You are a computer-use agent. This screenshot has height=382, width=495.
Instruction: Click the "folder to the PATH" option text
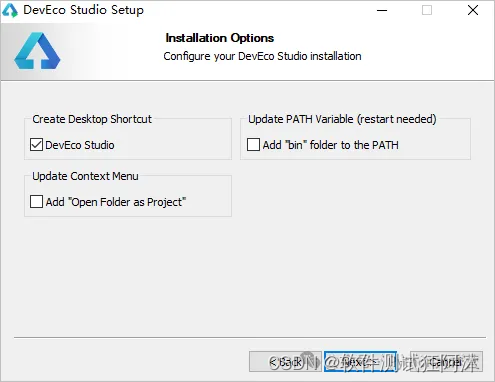click(x=354, y=145)
